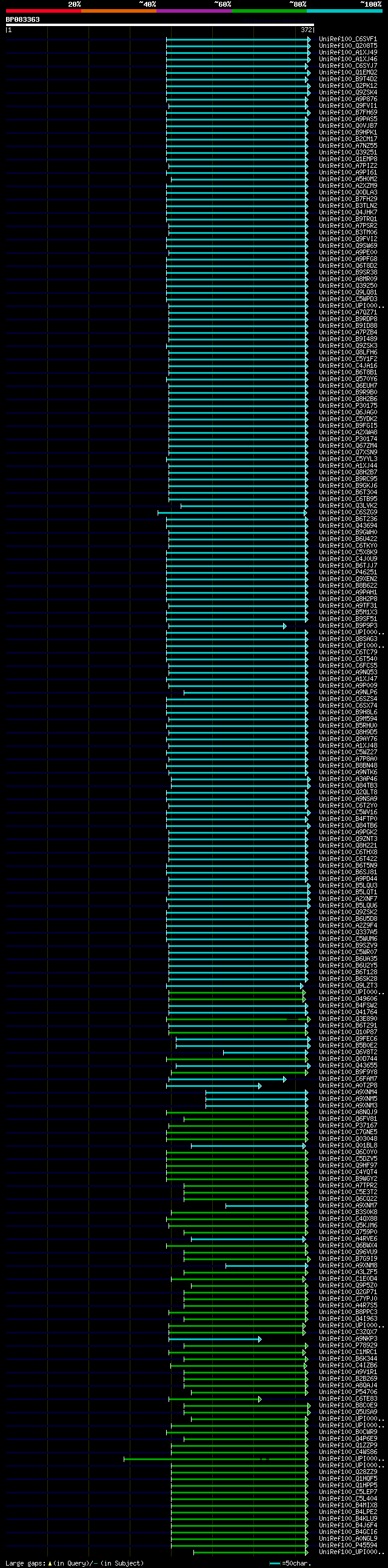Click hit label UniRef100_P45594

[x=348, y=1545]
